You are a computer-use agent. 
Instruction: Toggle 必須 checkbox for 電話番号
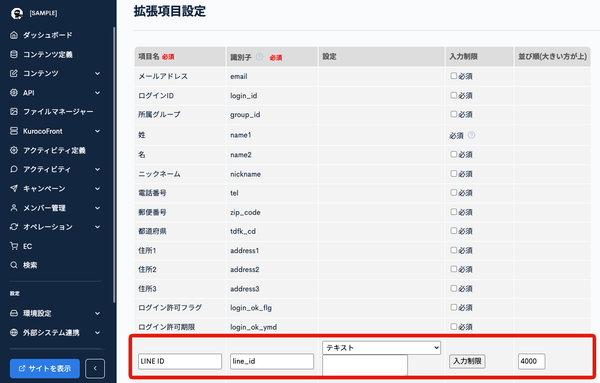click(453, 192)
